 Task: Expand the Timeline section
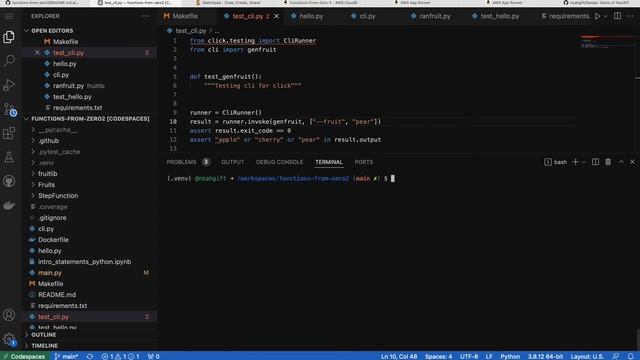tap(44, 346)
